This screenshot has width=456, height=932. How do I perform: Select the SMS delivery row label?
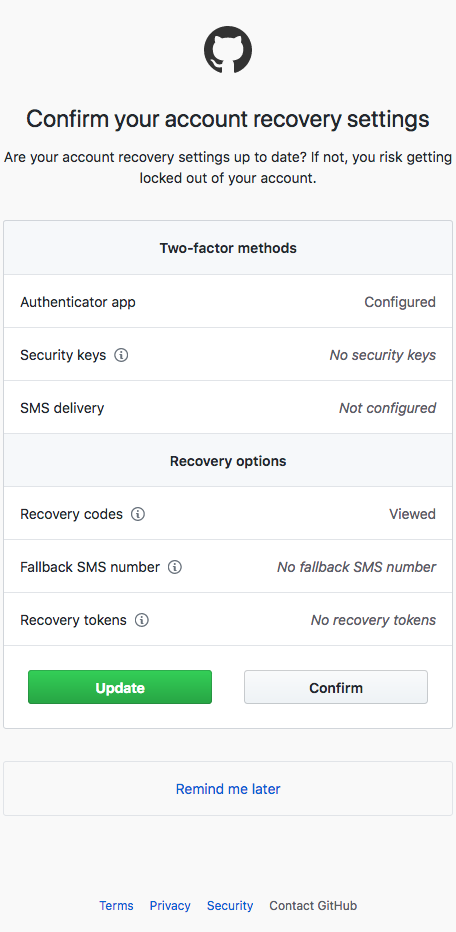[62, 408]
